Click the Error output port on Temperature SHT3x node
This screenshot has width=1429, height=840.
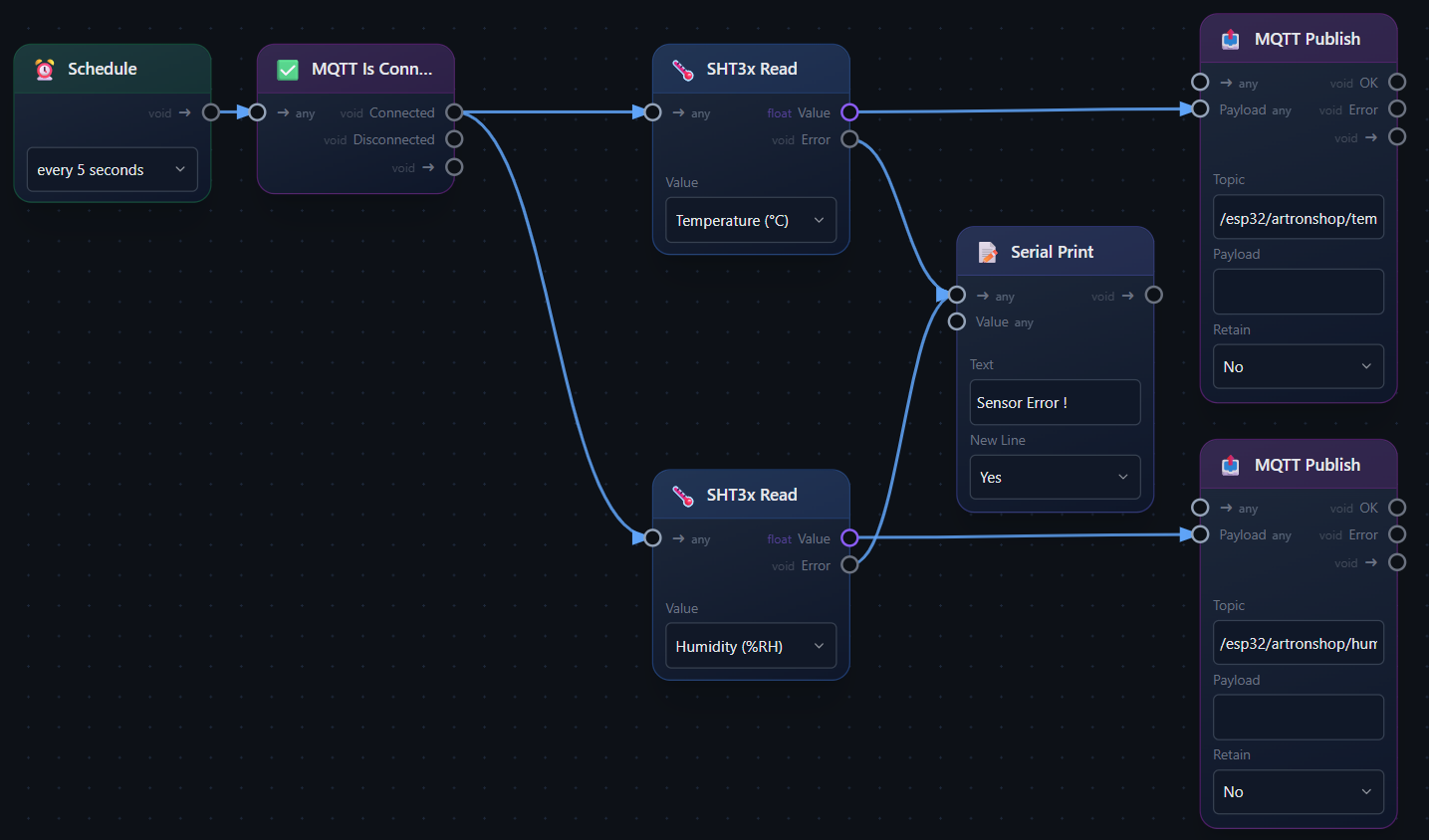[x=849, y=139]
